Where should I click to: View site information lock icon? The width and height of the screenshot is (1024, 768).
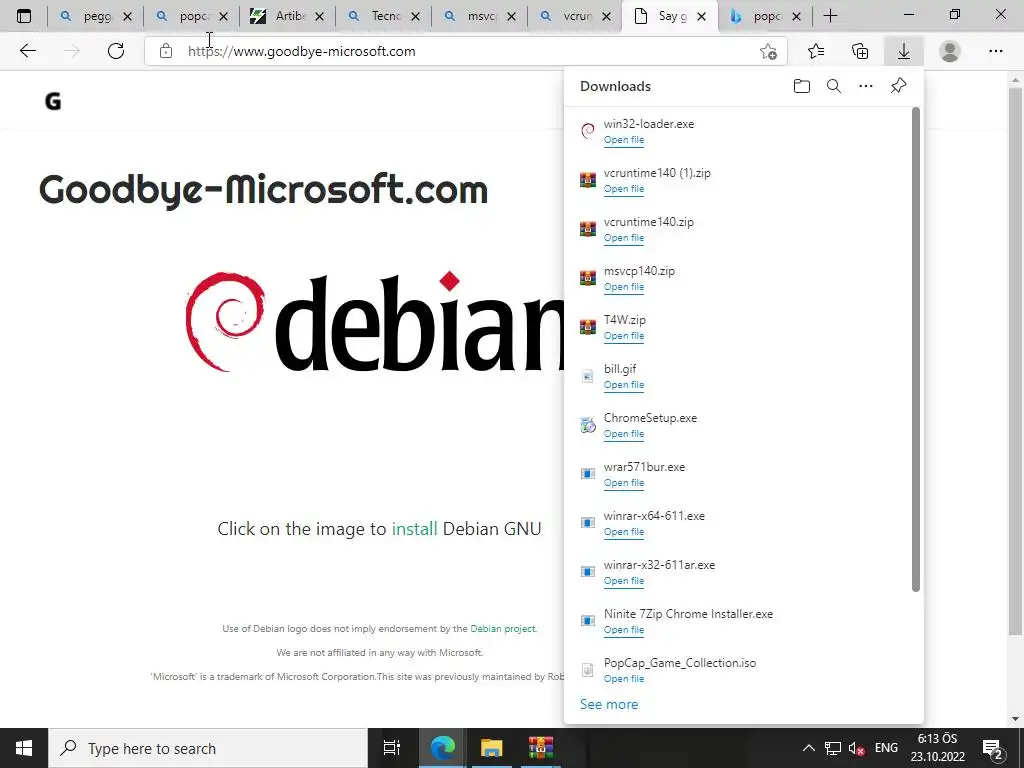(166, 51)
